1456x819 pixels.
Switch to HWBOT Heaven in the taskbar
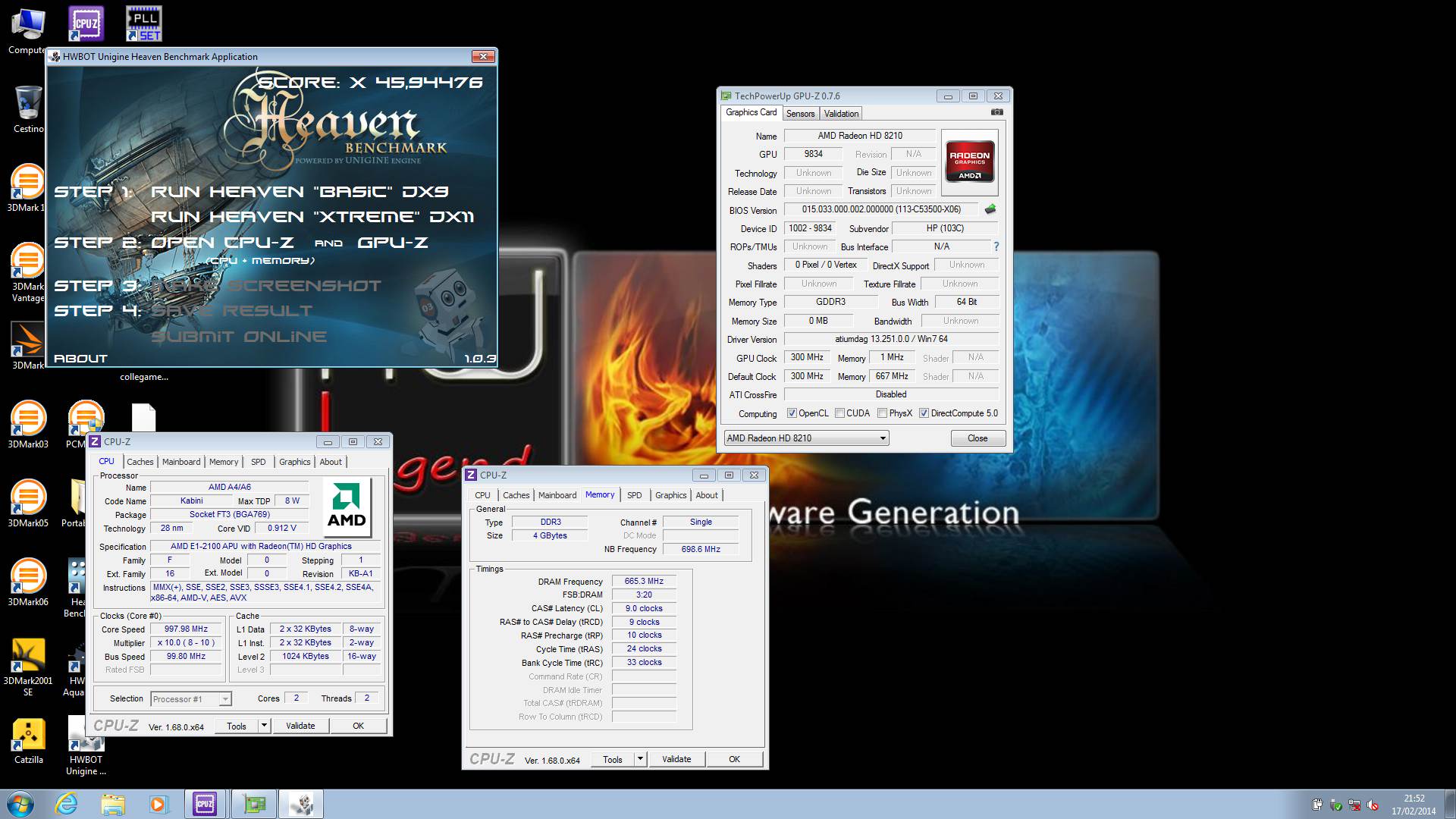[x=301, y=804]
